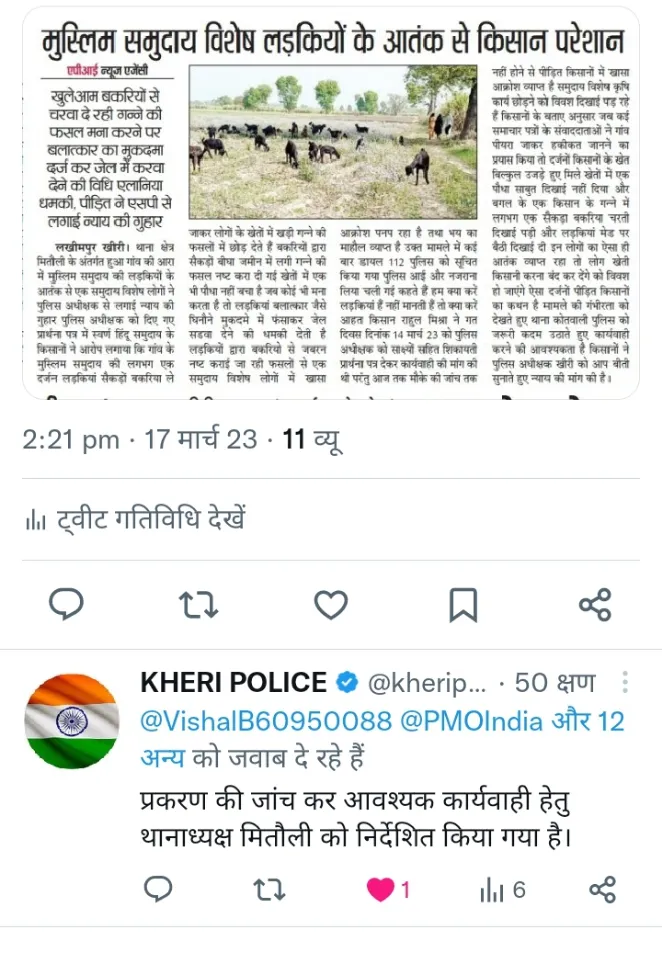Open the @PMOIndia mention
The width and height of the screenshot is (662, 956).
471,721
